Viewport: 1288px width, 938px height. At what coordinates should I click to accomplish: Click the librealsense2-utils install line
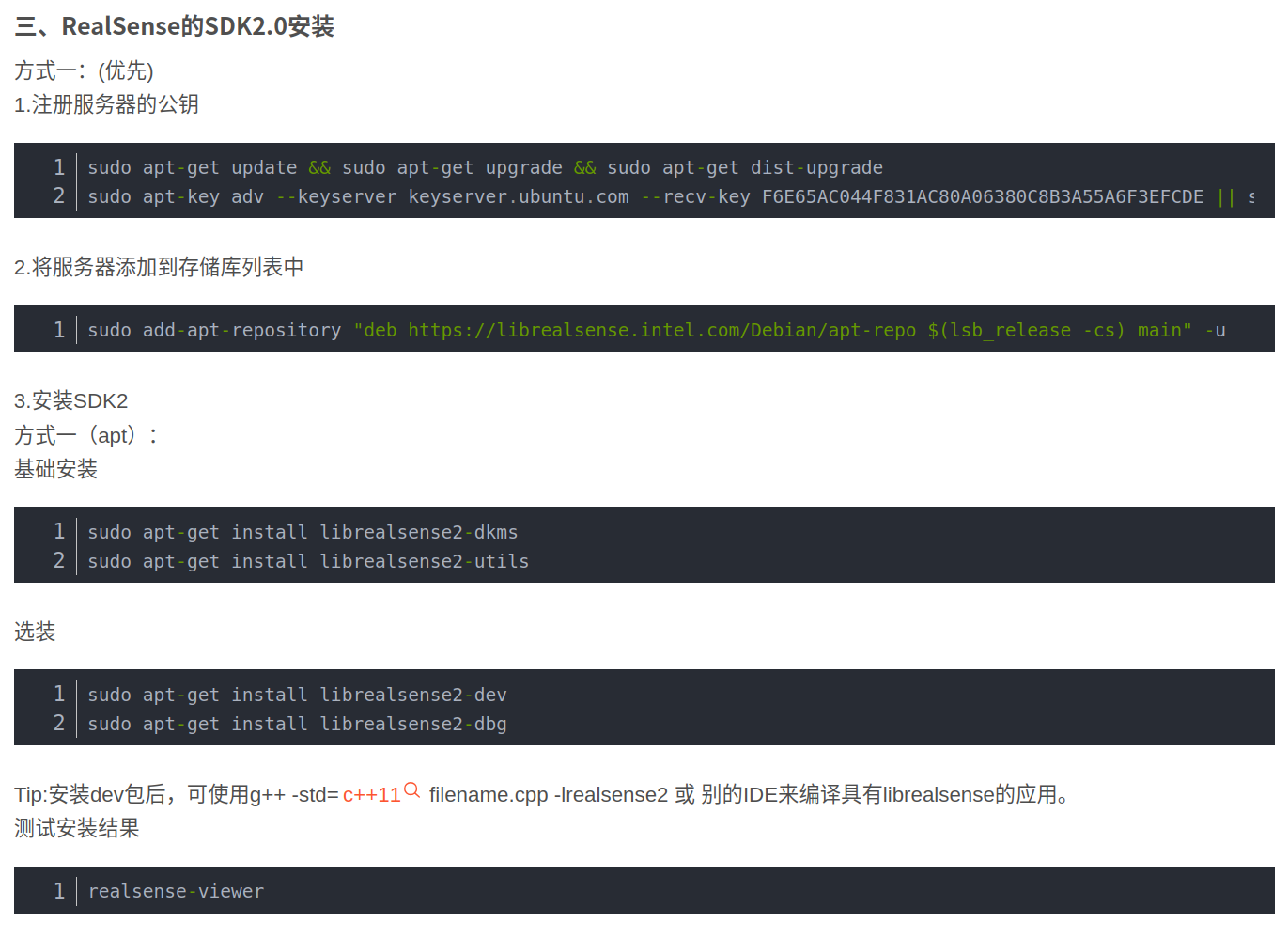coord(308,561)
